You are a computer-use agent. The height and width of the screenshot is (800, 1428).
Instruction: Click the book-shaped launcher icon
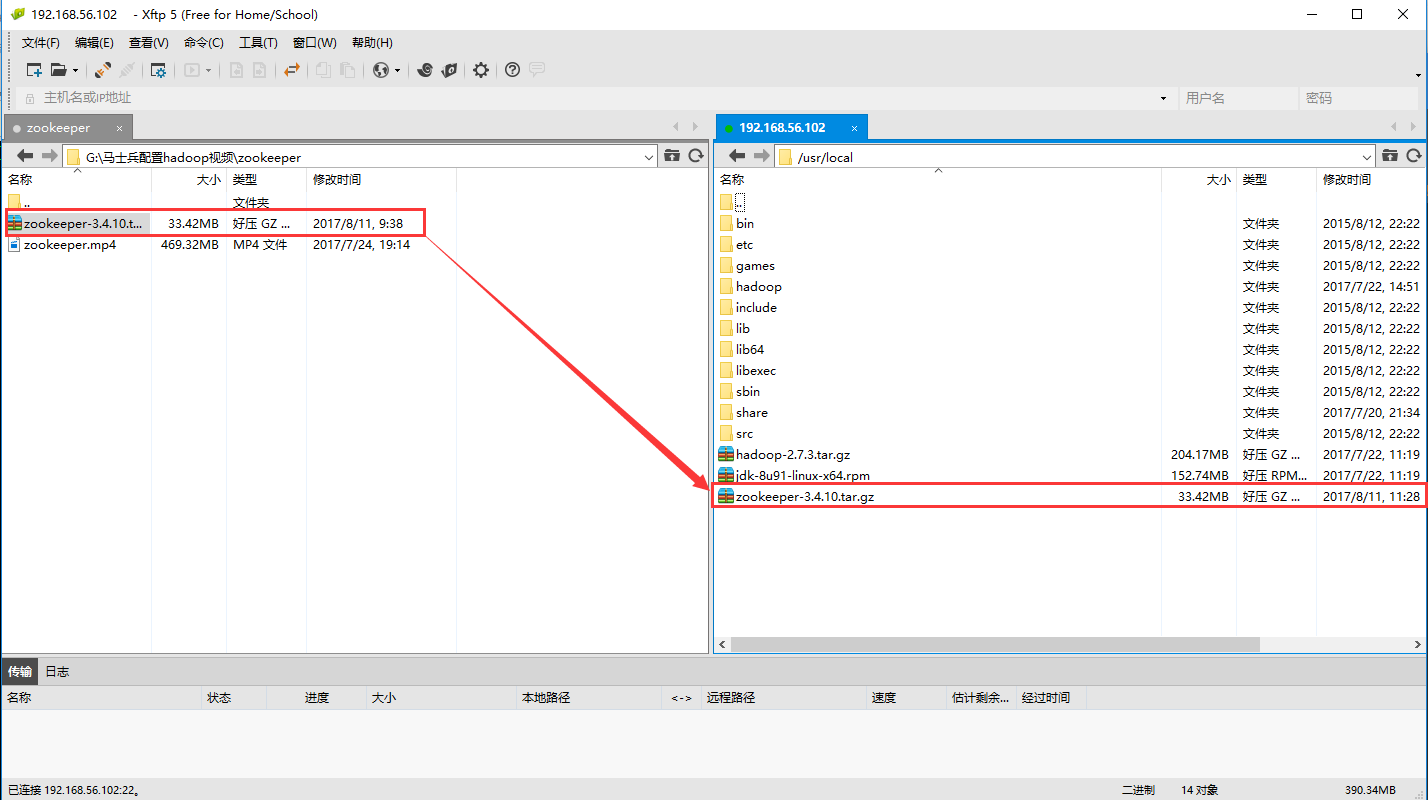pos(450,70)
